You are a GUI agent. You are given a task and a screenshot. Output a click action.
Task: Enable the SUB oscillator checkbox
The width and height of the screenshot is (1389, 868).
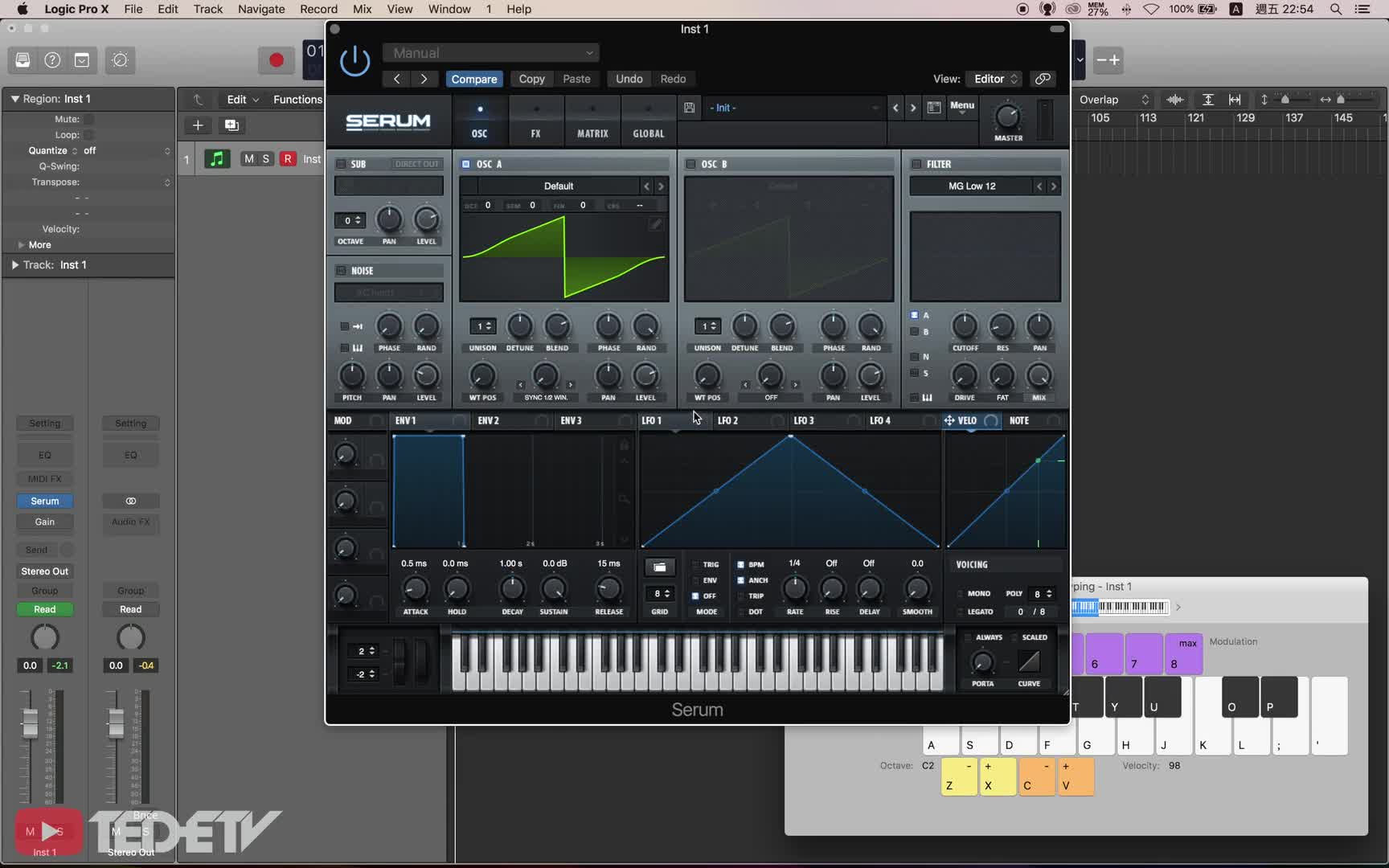pyautogui.click(x=341, y=164)
